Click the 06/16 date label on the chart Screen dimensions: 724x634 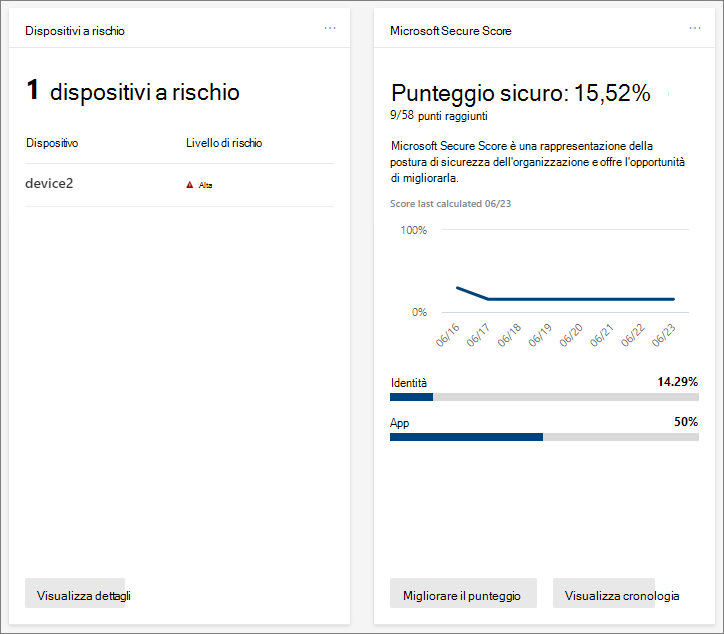tap(447, 335)
